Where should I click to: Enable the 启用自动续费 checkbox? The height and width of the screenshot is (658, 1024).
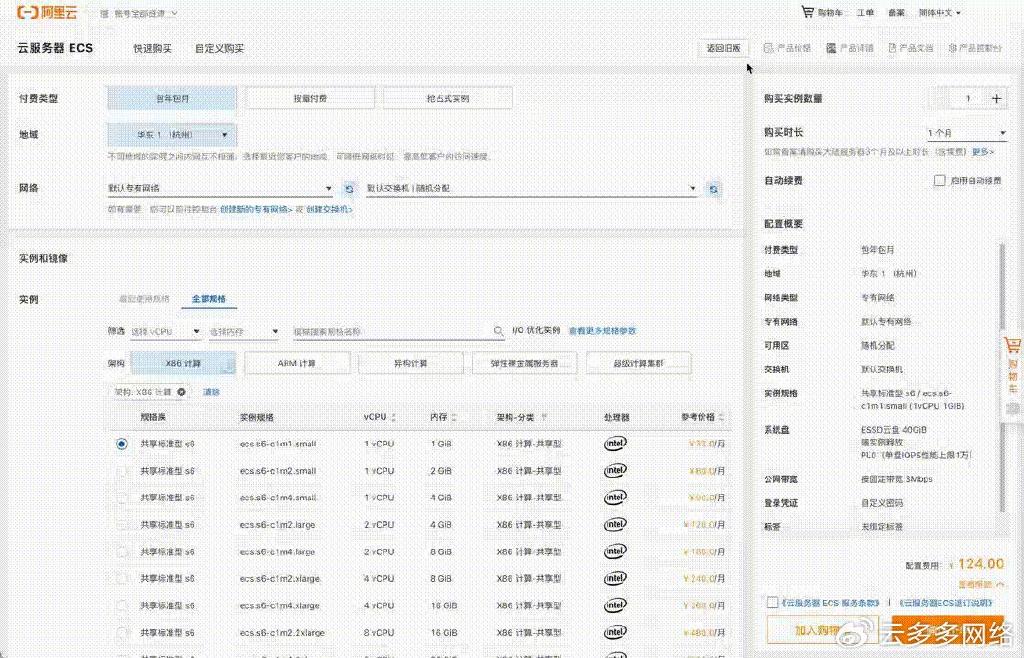[940, 180]
